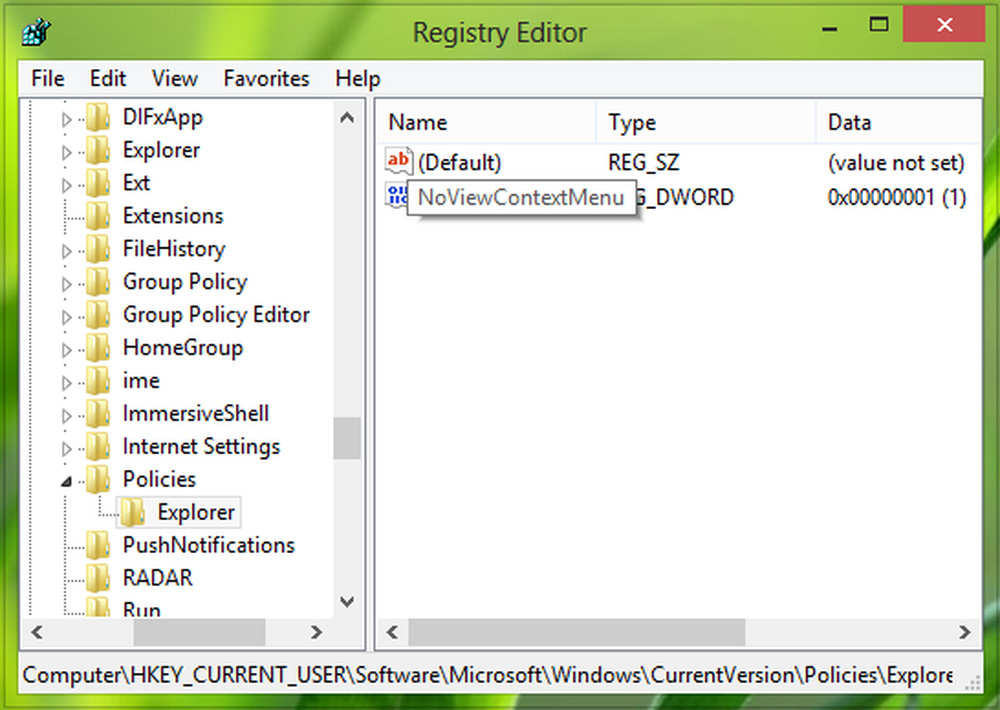Image resolution: width=1000 pixels, height=710 pixels.
Task: Click the values pane horizontal scrollbar thumb
Action: pyautogui.click(x=577, y=632)
